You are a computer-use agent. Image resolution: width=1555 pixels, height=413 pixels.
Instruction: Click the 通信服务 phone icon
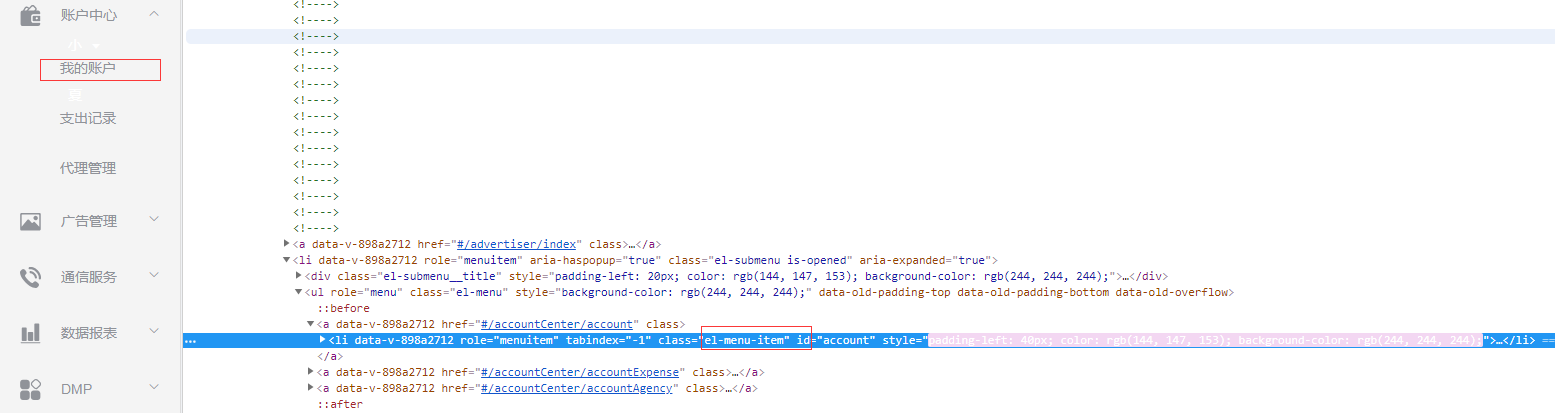pyautogui.click(x=30, y=277)
